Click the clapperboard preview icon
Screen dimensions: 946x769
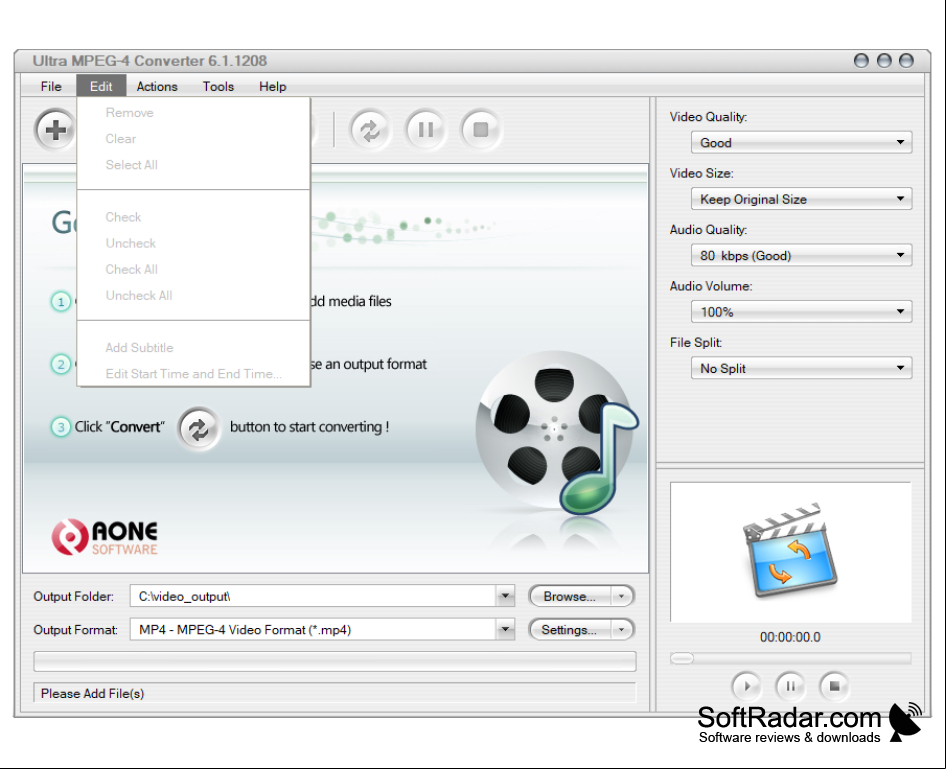(x=789, y=550)
